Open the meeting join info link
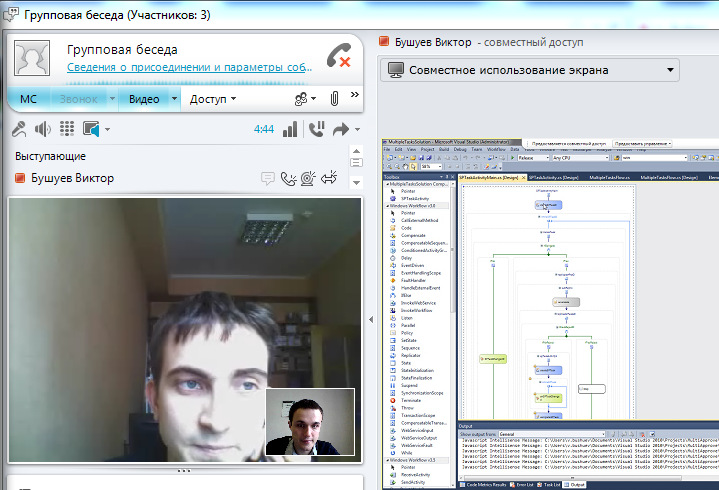719x490 pixels. (189, 67)
